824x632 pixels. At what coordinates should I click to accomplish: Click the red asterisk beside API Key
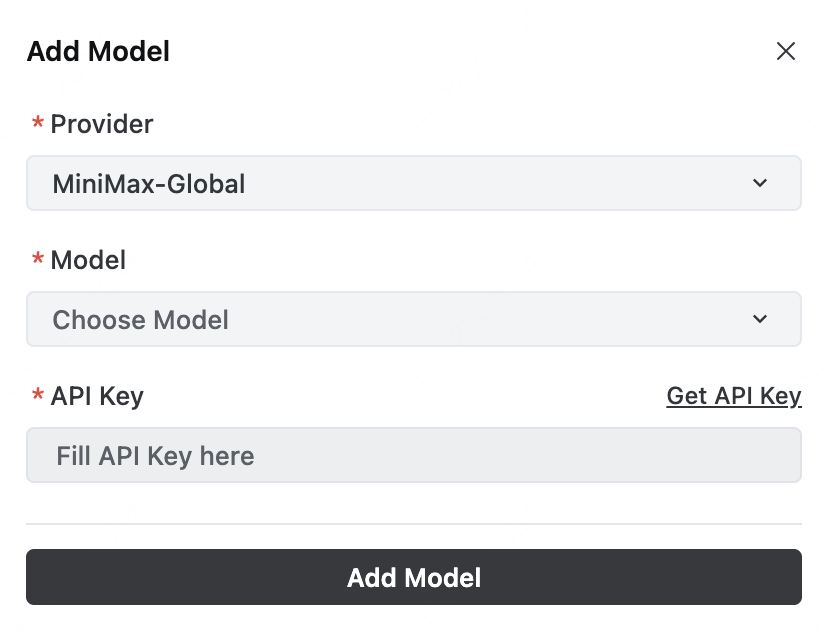click(38, 396)
